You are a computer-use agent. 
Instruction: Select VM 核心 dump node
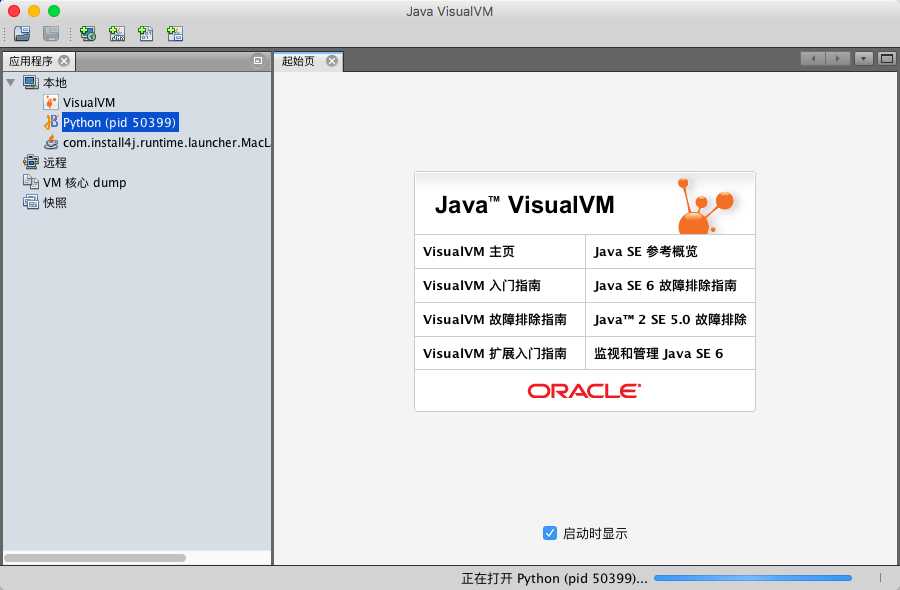click(84, 183)
